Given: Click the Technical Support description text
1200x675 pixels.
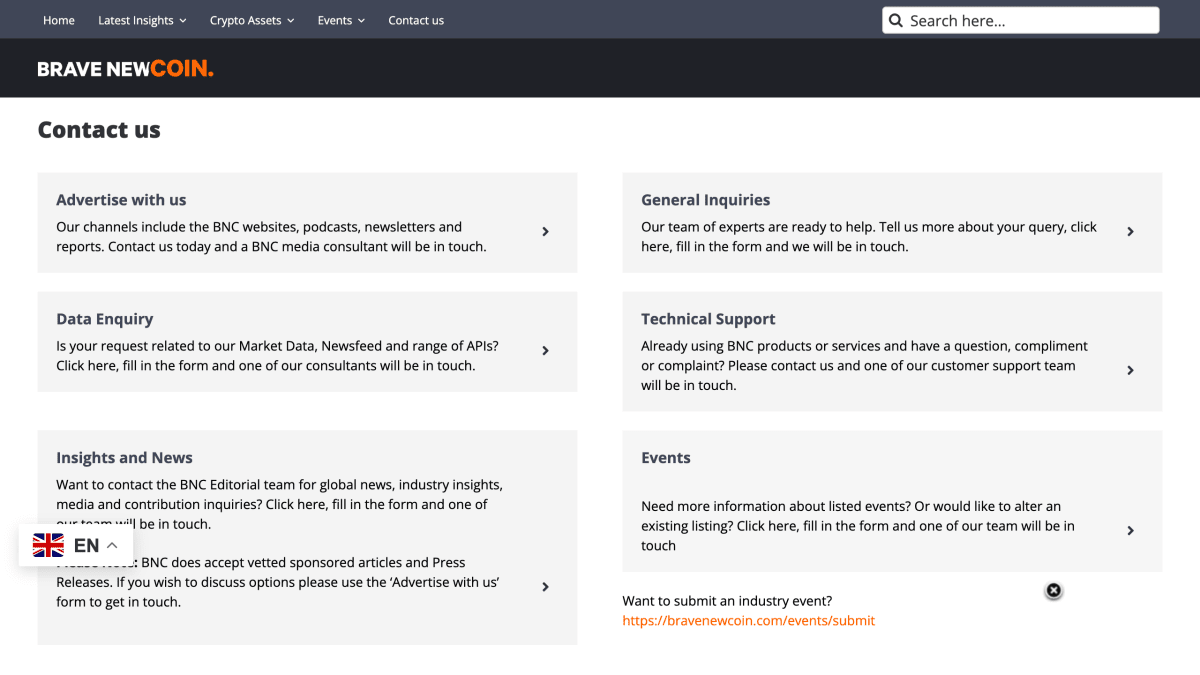Looking at the screenshot, I should 864,366.
